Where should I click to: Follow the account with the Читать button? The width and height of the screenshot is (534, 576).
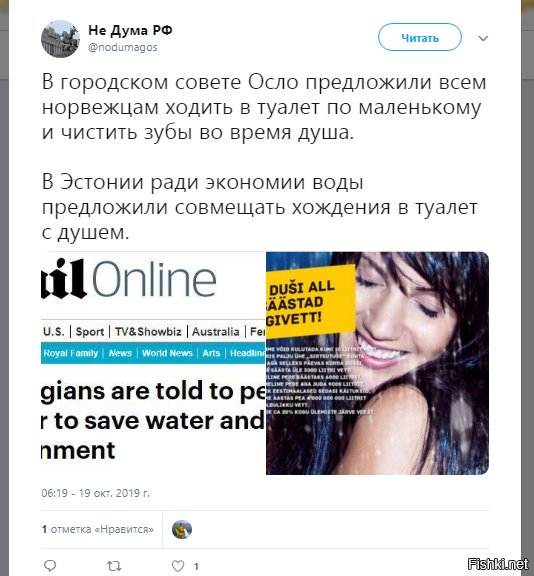click(x=420, y=37)
